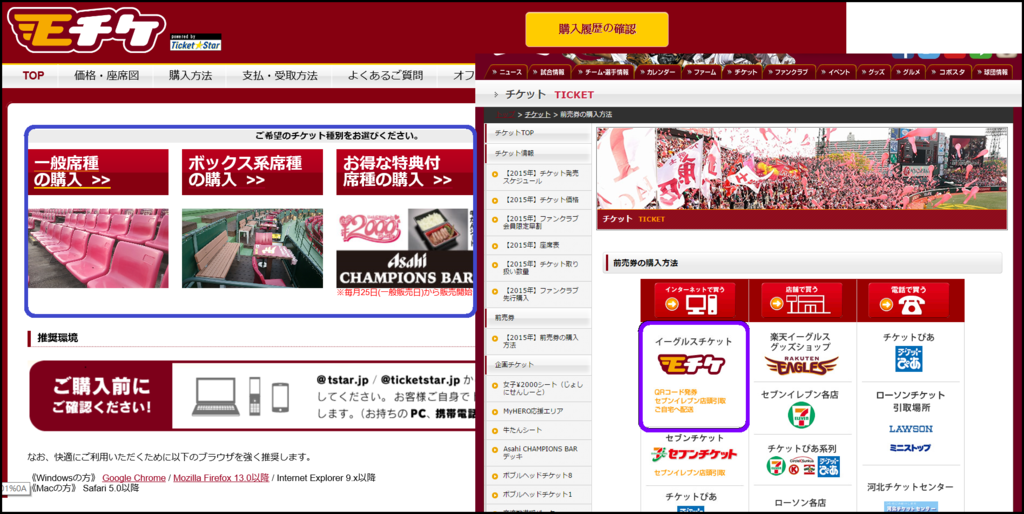This screenshot has width=1024, height=514.
Task: Click the Google Chrome browser link
Action: pos(134,478)
